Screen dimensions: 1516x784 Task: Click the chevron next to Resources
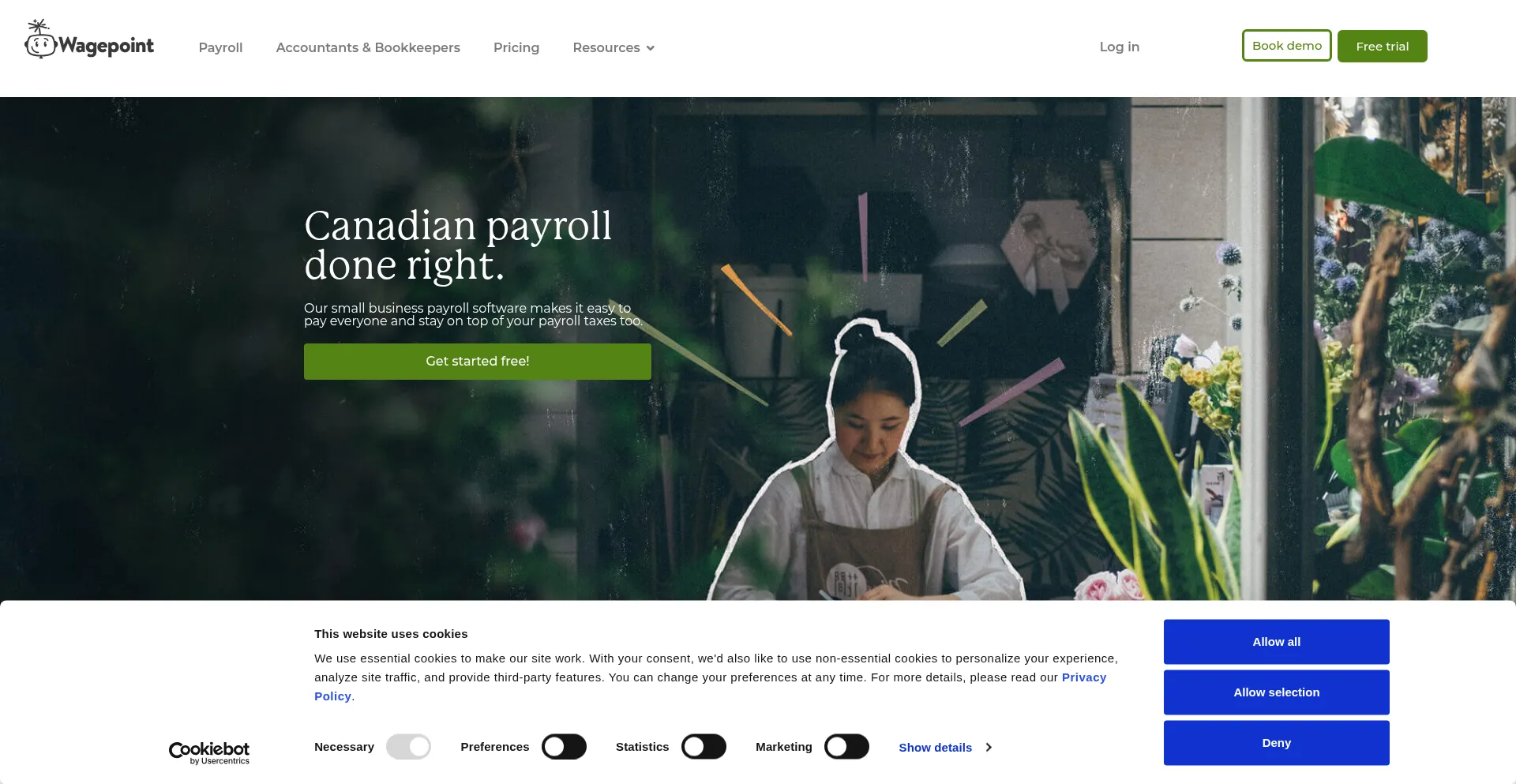point(651,48)
